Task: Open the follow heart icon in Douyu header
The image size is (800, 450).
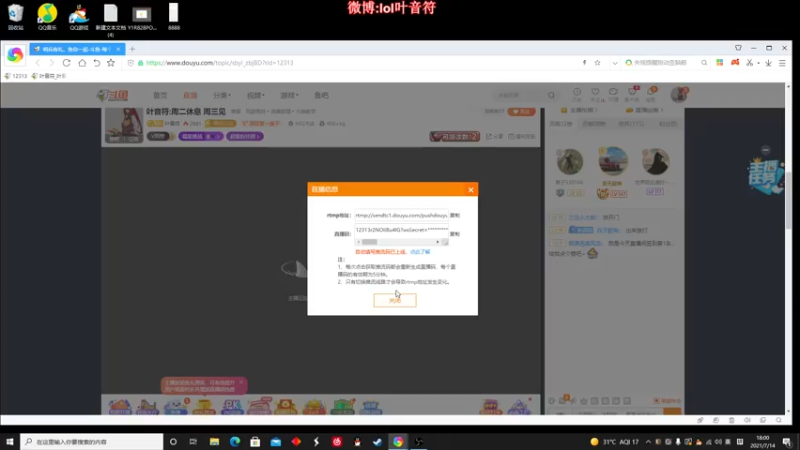Action: [x=595, y=94]
